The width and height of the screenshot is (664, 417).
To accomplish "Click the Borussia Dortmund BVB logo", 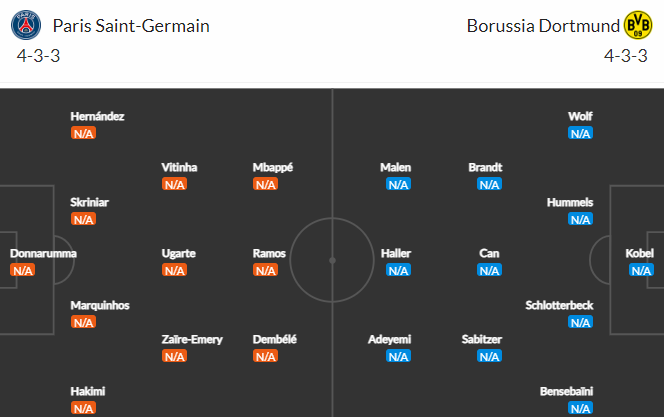I will (x=637, y=25).
